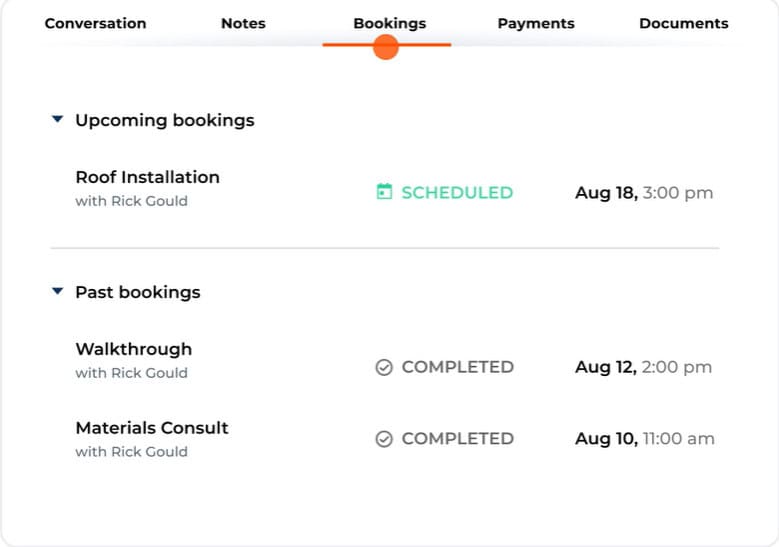Click the Aug 10, 11:00 am date
The image size is (779, 547).
pyautogui.click(x=645, y=438)
